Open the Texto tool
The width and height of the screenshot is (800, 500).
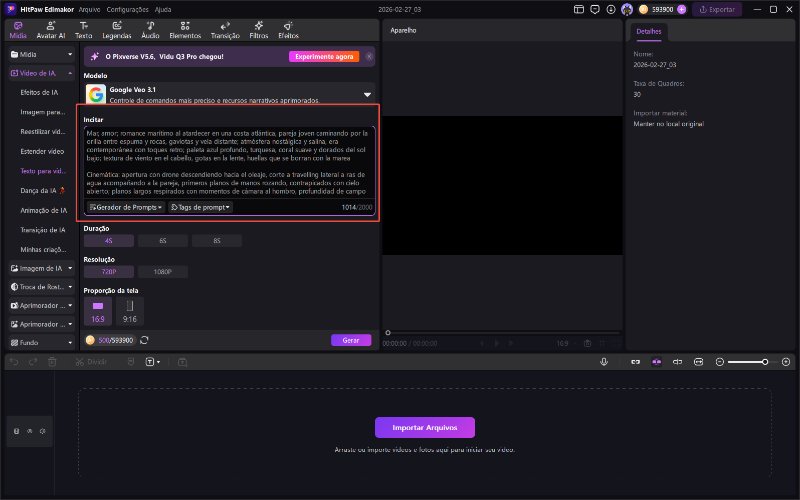pos(84,30)
